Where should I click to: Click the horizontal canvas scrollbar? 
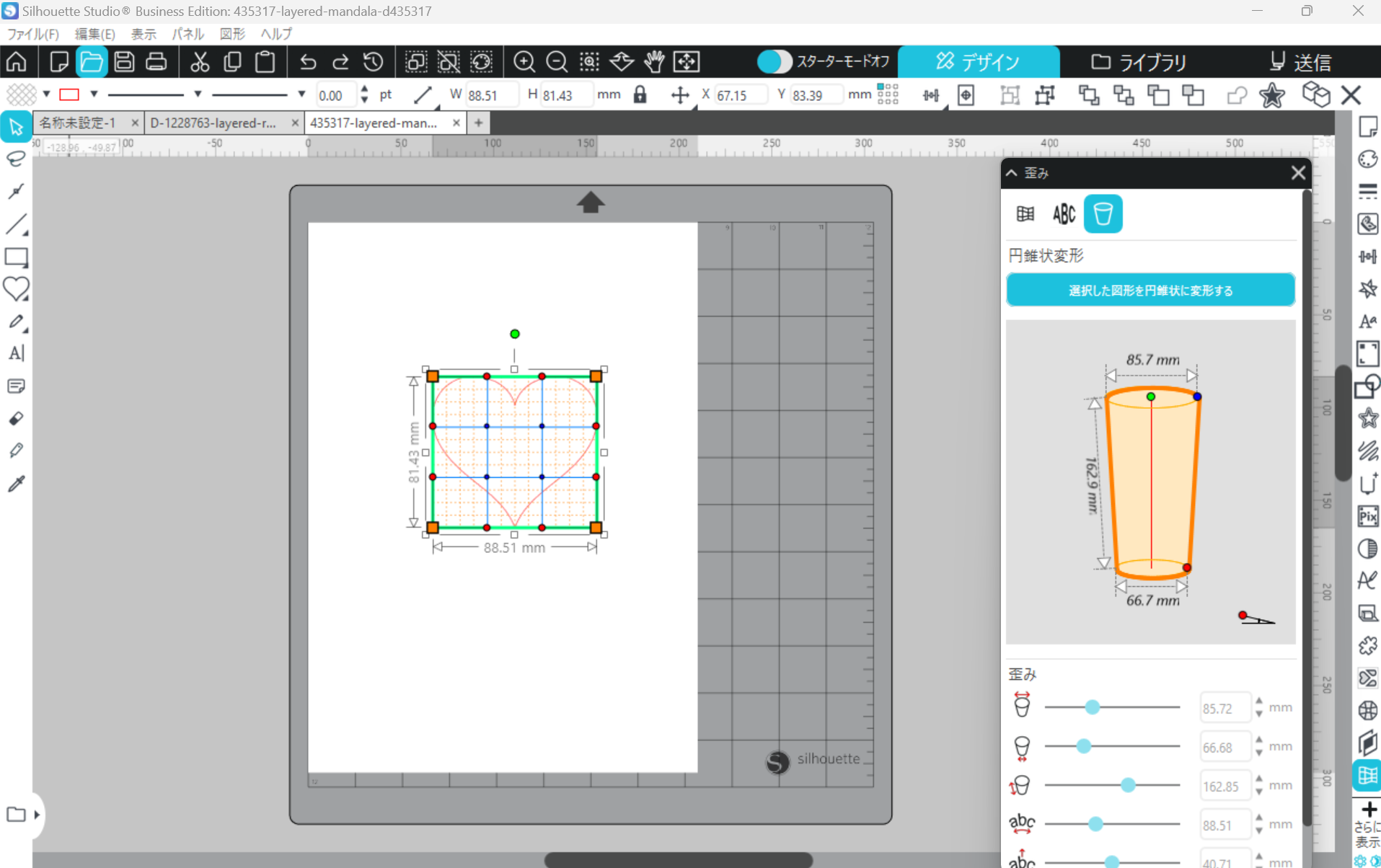[x=678, y=860]
